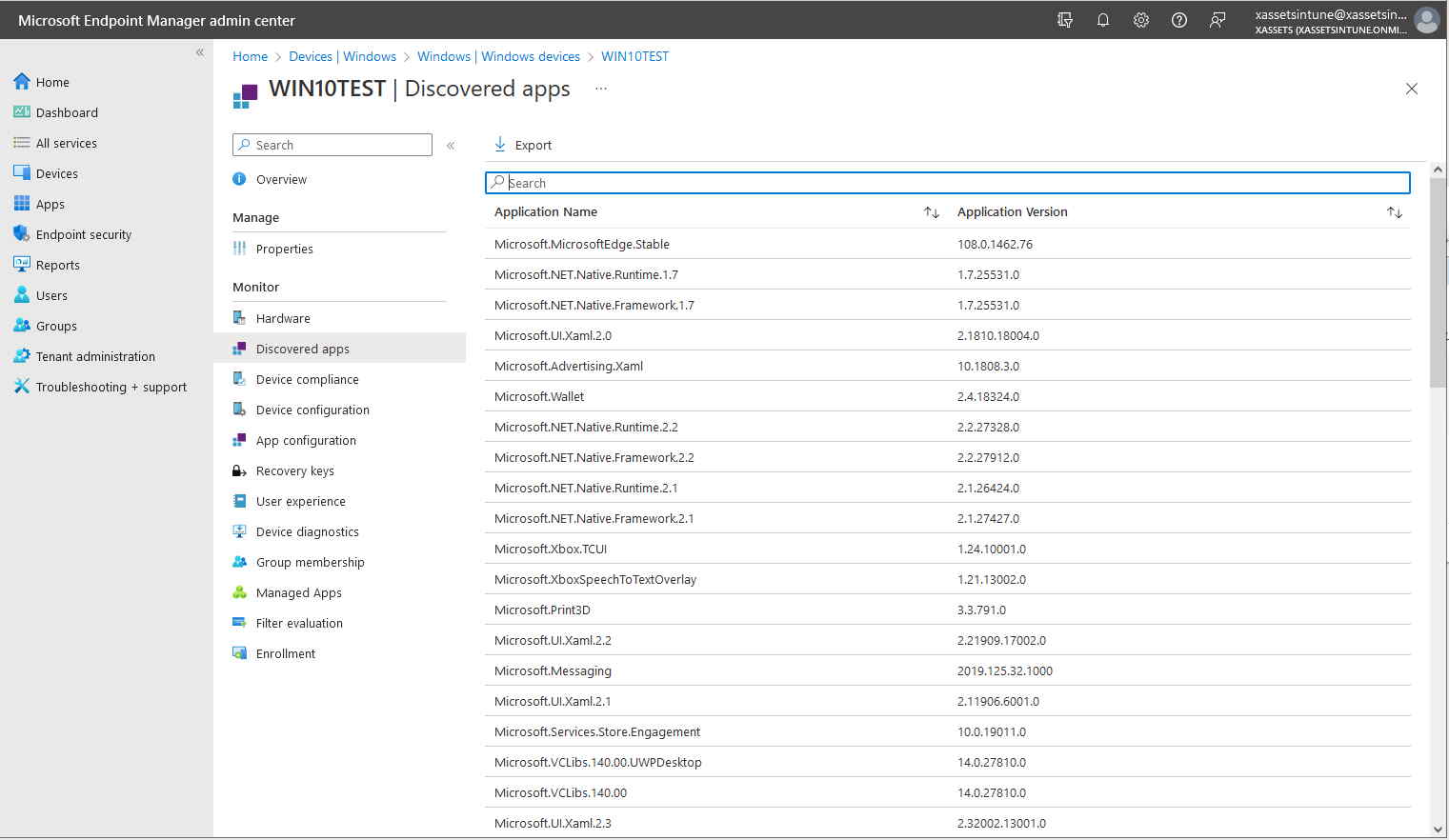Open the Help question-mark icon
Image resolution: width=1449 pixels, height=840 pixels.
pyautogui.click(x=1178, y=19)
